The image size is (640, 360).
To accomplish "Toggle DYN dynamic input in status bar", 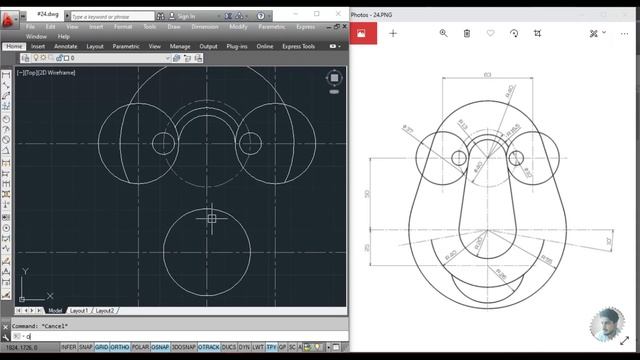I will (244, 347).
